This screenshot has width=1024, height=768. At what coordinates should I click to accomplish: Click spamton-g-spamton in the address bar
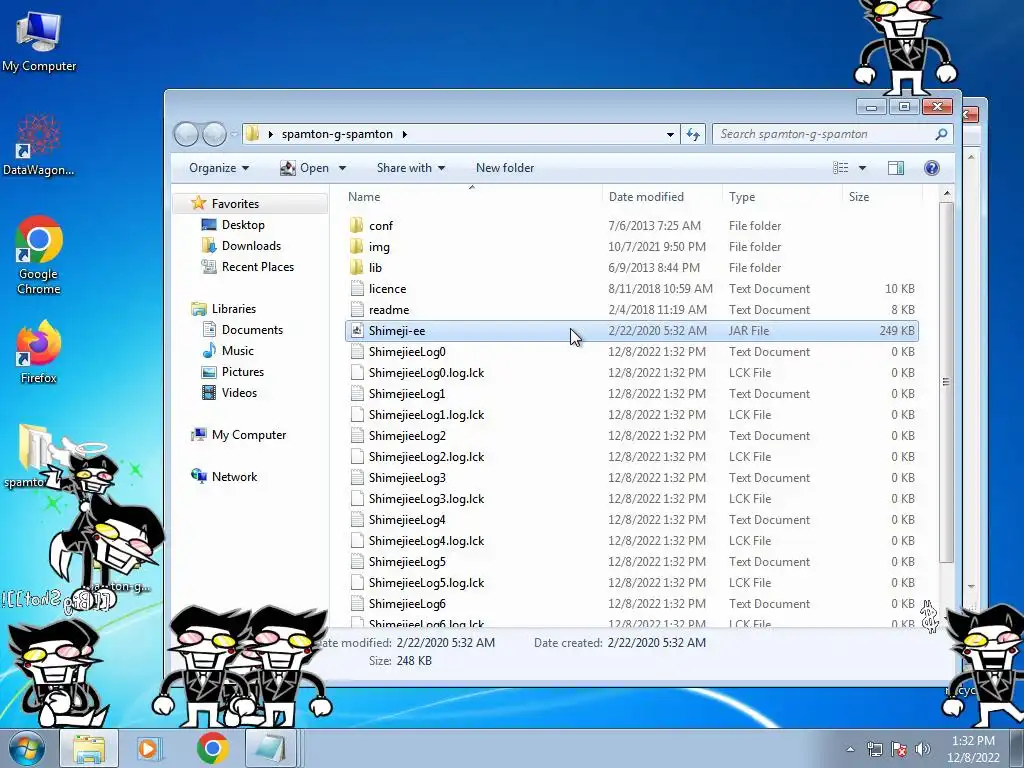[337, 134]
